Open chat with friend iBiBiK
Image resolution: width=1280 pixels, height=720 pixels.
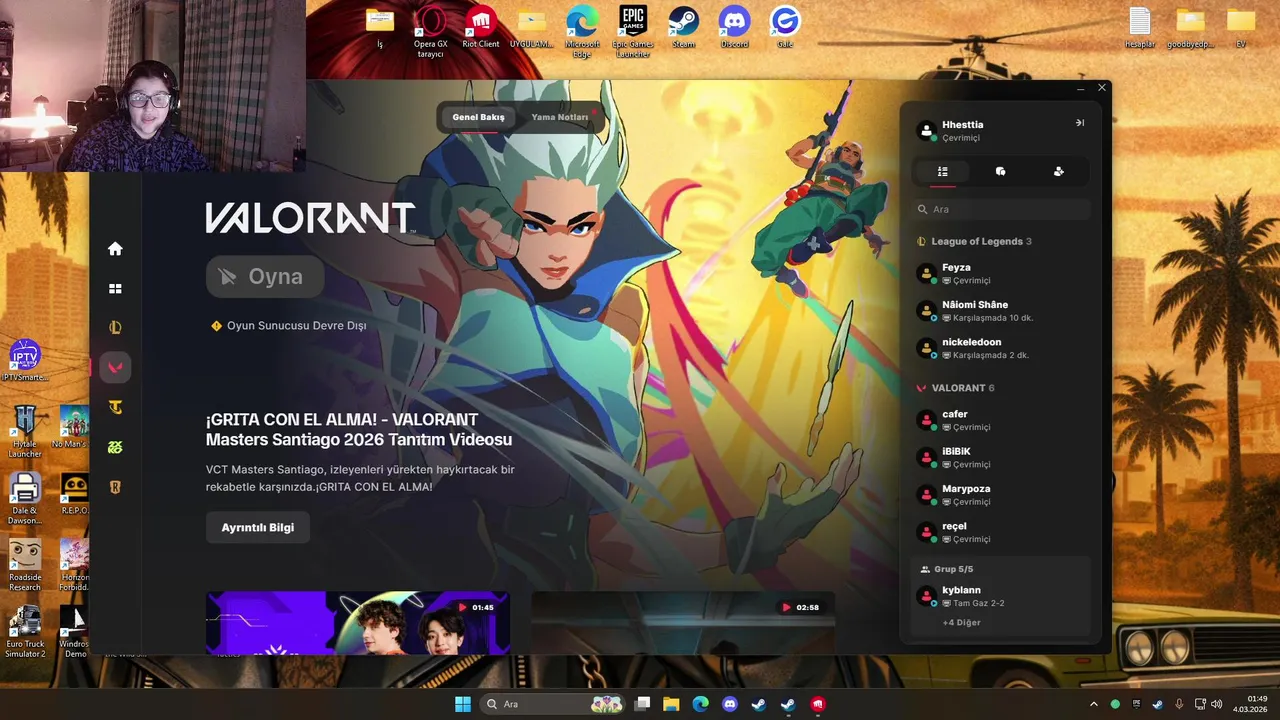tap(1000, 457)
